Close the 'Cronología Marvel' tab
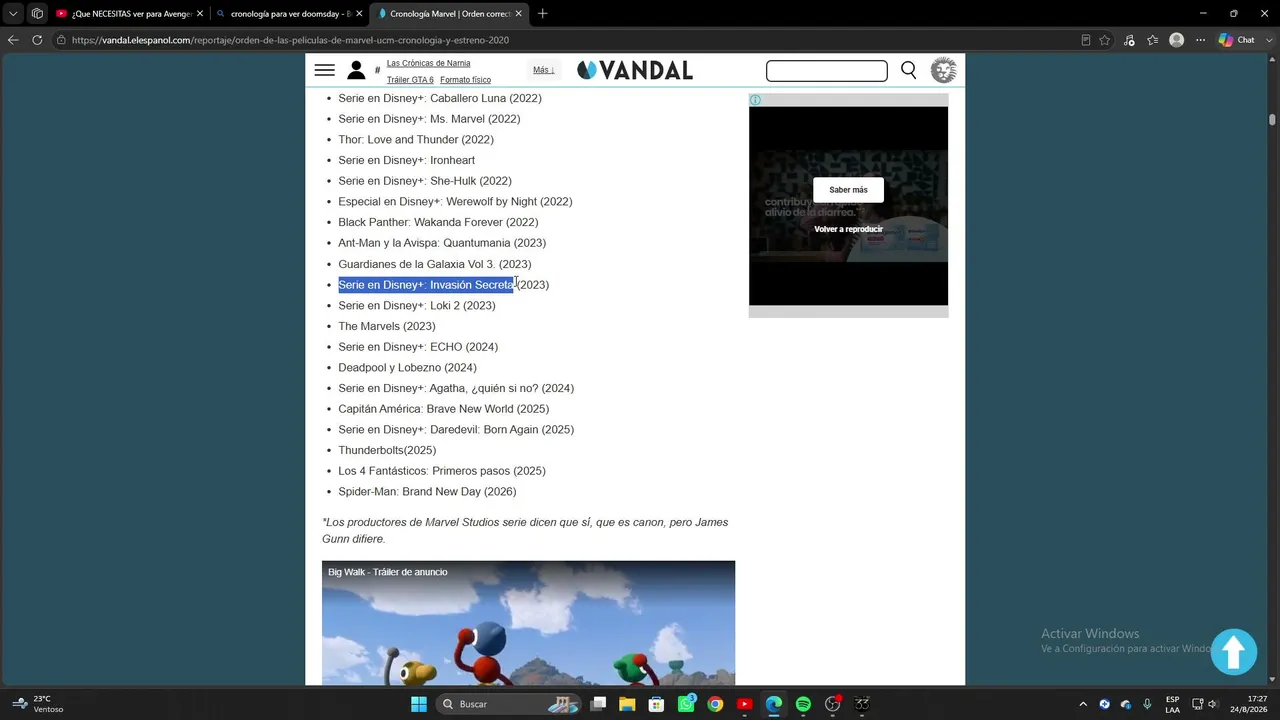This screenshot has width=1280, height=720. [519, 14]
